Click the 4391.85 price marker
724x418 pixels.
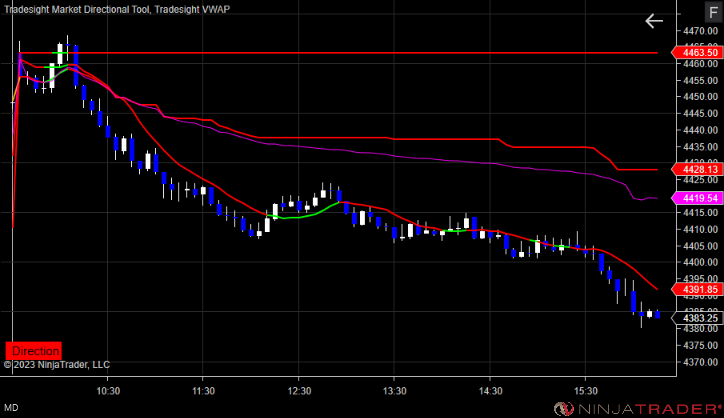click(697, 290)
